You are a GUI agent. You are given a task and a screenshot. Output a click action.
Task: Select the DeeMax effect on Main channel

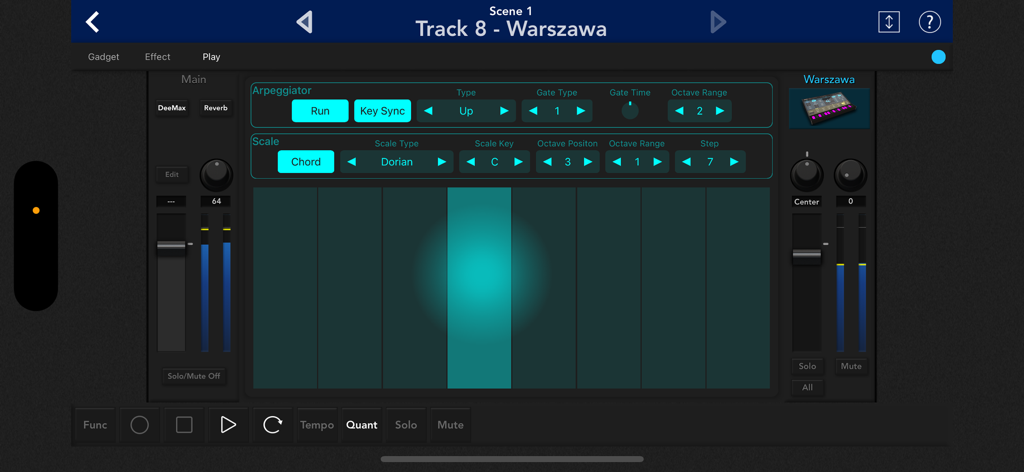pyautogui.click(x=172, y=108)
